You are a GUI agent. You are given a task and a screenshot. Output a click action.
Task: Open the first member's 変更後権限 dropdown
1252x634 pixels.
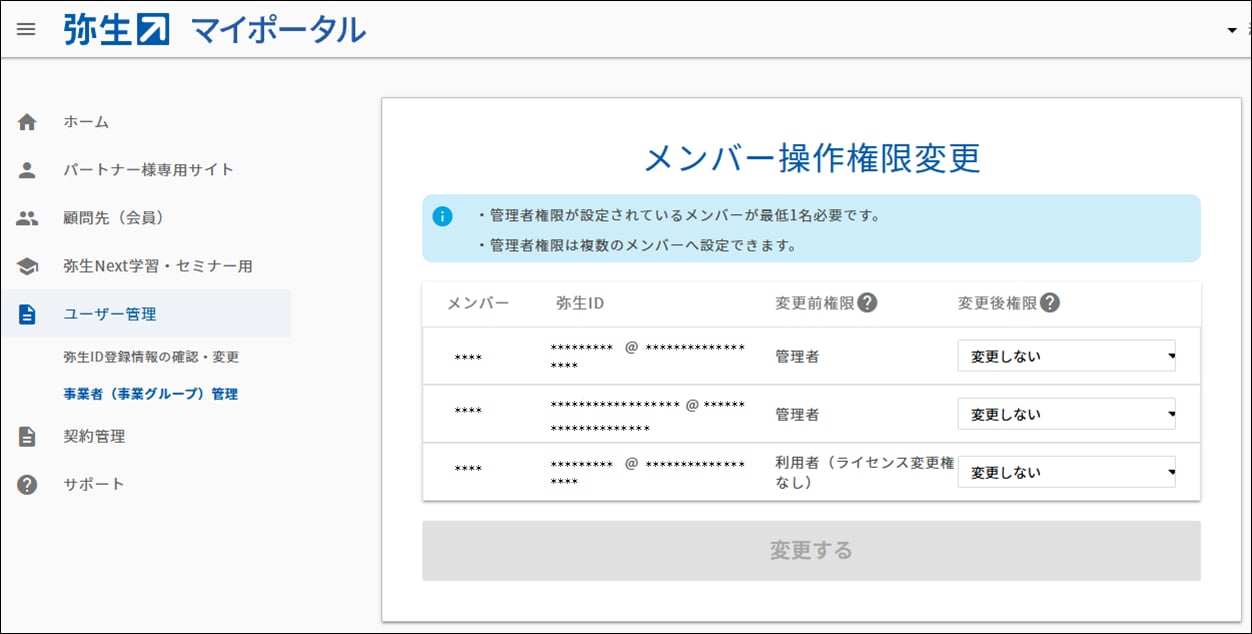tap(1066, 356)
